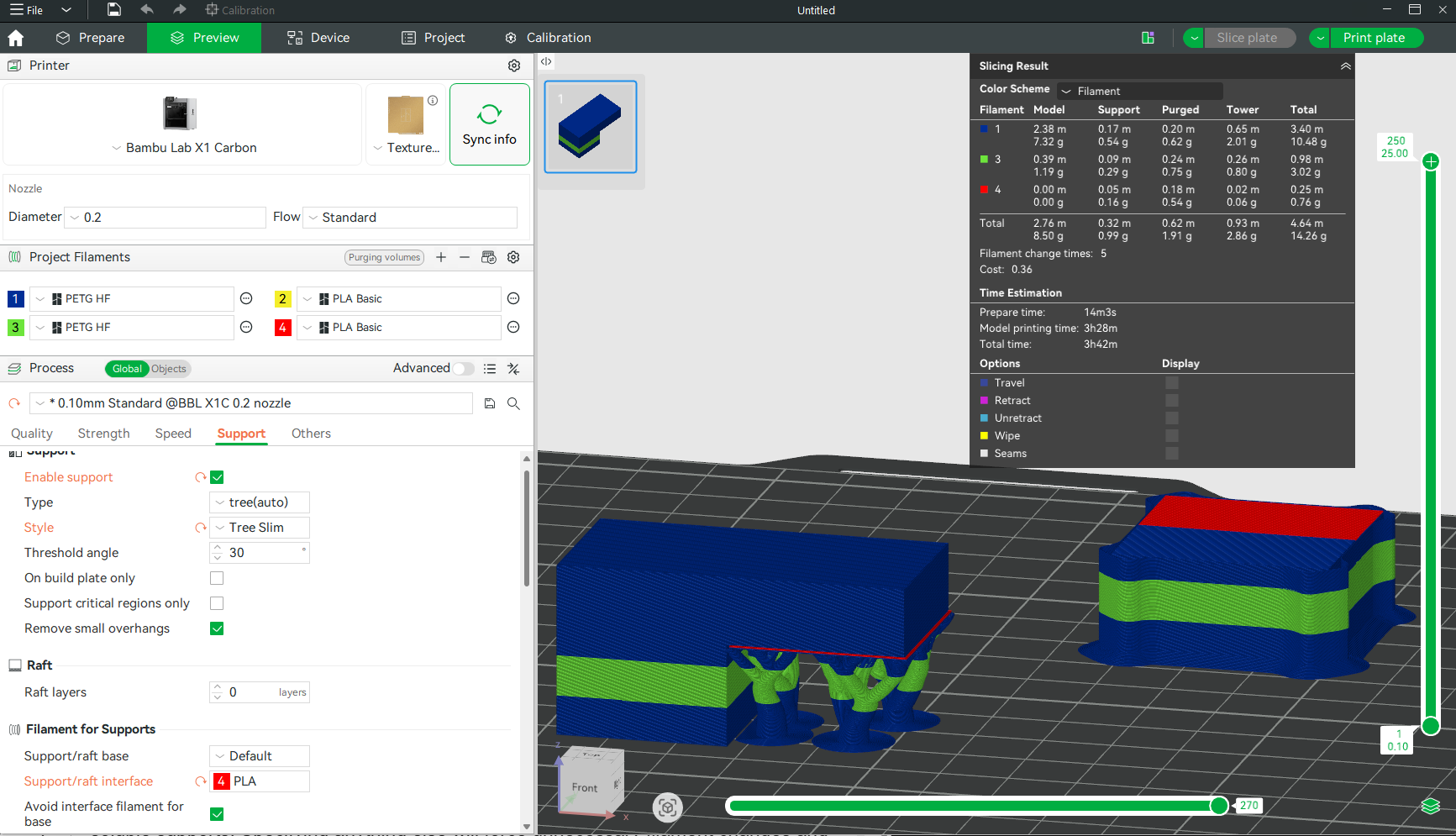Click filament 2 yellow color swatch
This screenshot has width=1456, height=836.
[x=283, y=299]
